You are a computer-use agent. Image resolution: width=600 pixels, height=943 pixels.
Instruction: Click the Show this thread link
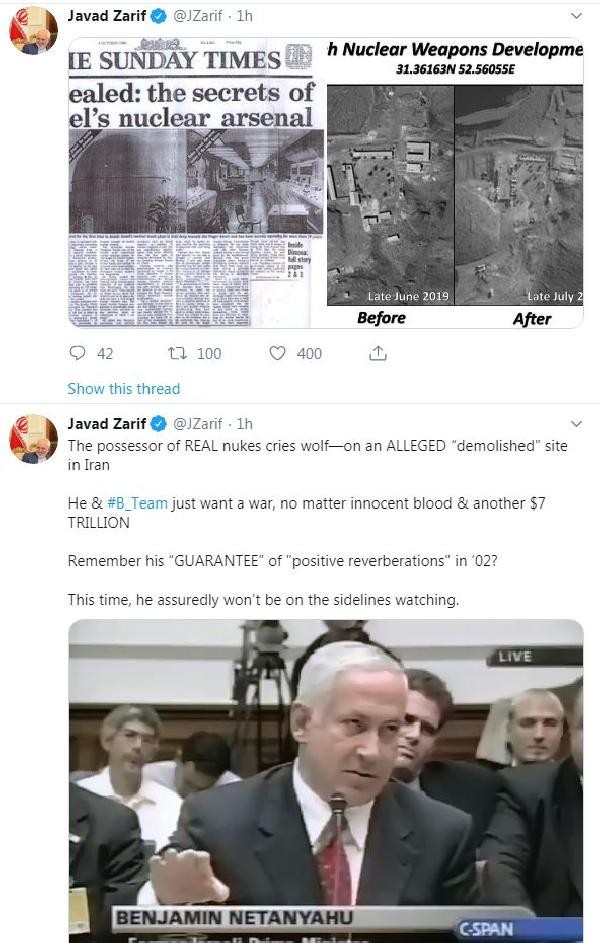(123, 389)
